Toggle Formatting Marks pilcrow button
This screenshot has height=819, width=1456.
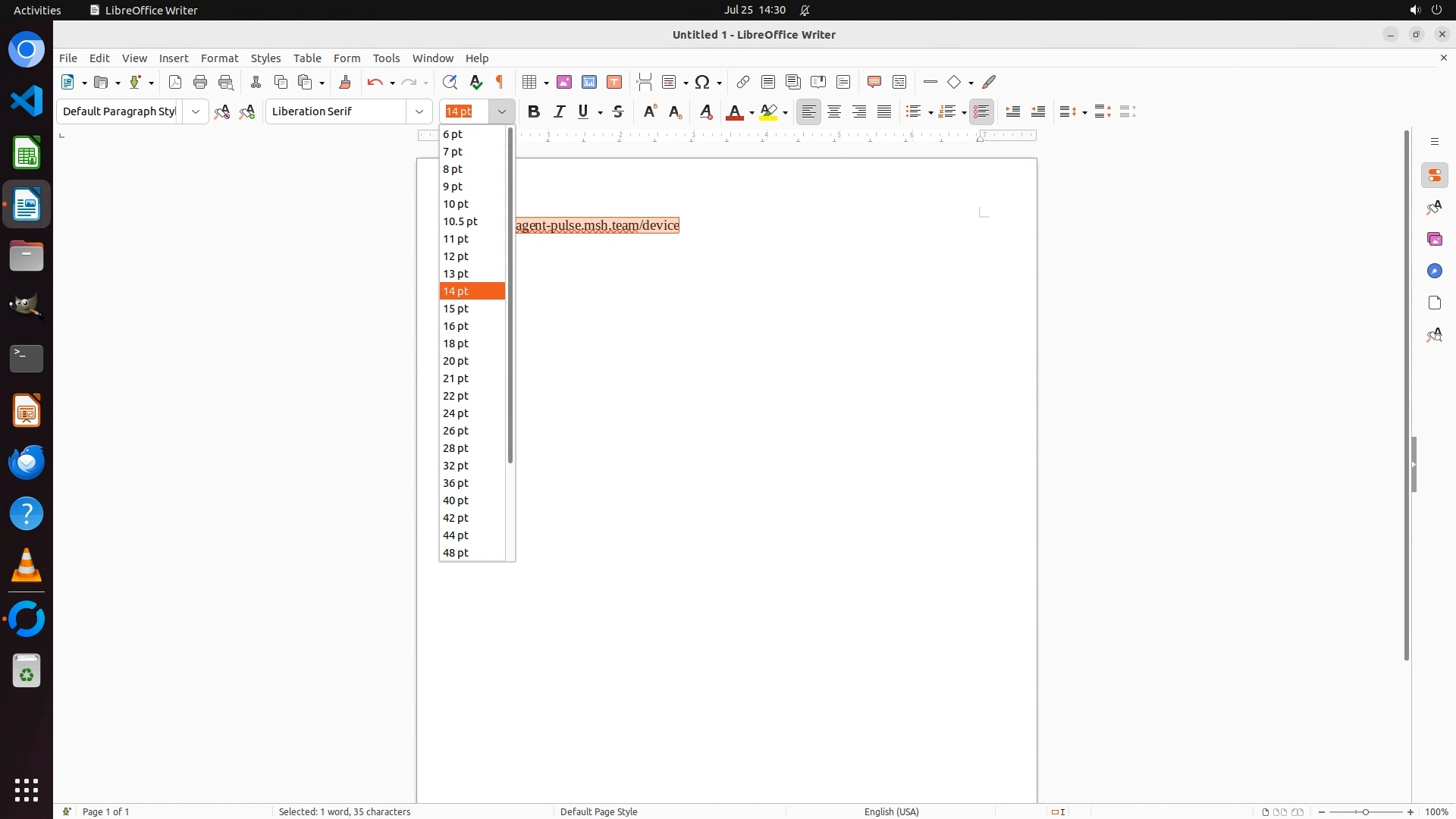[x=500, y=82]
